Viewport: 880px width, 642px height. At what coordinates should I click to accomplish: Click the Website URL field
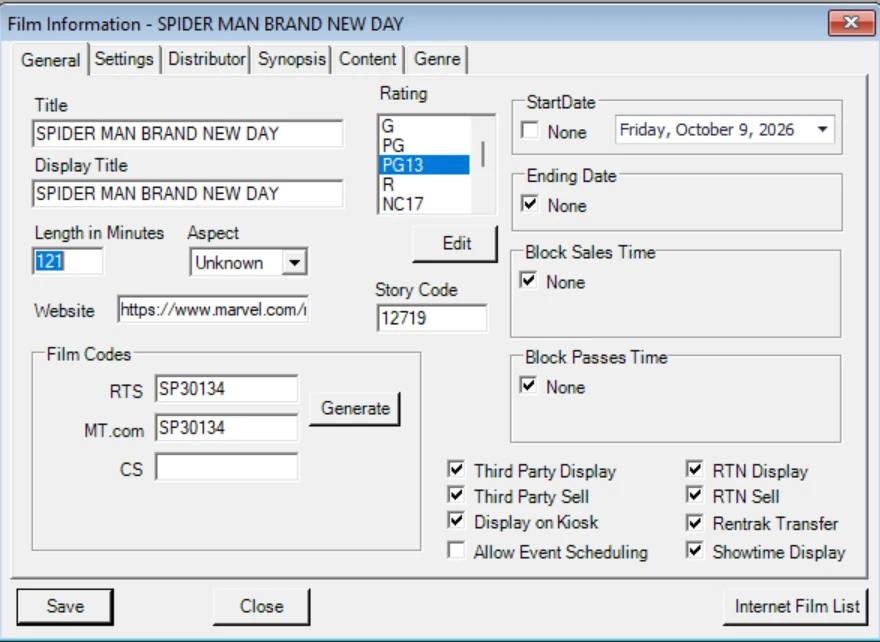[213, 310]
